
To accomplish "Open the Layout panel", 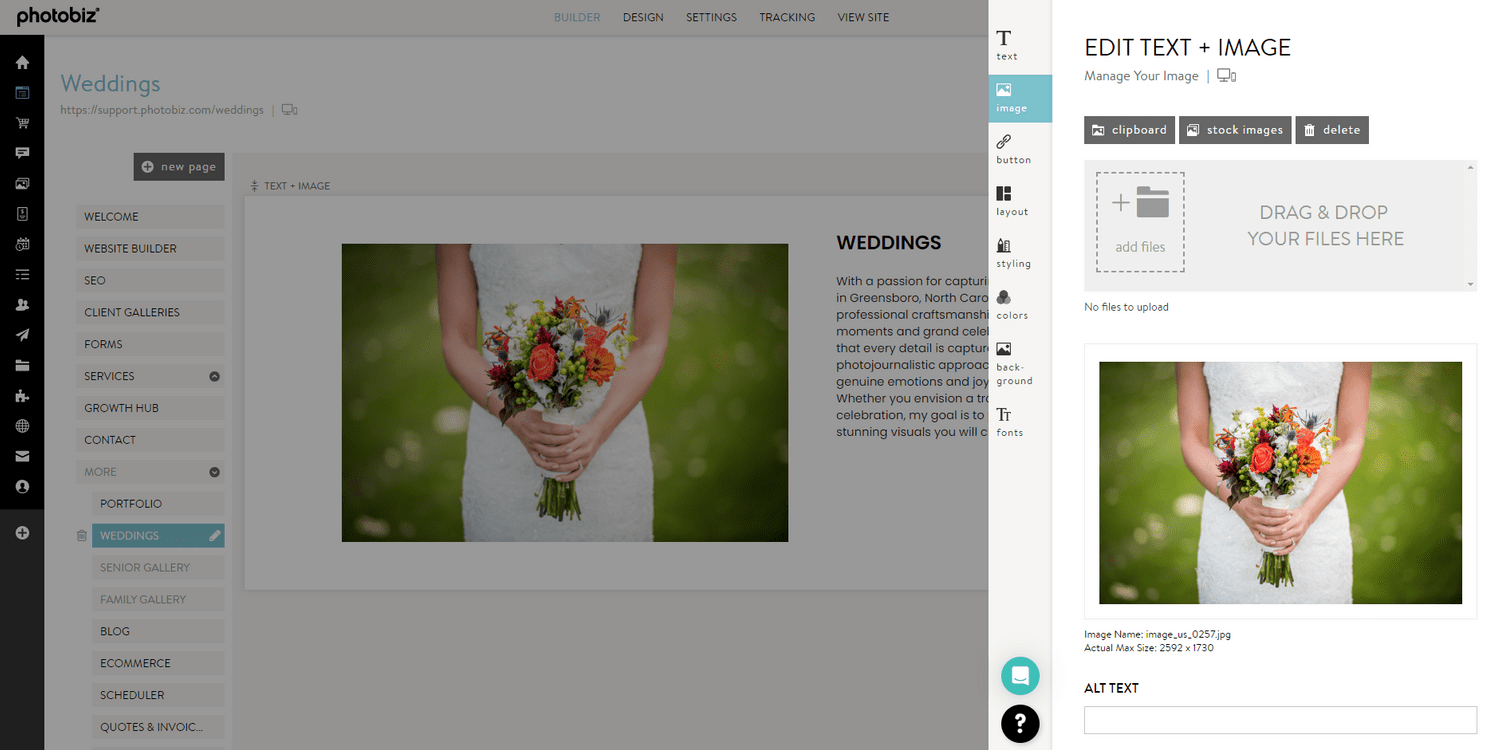I will (x=1011, y=202).
